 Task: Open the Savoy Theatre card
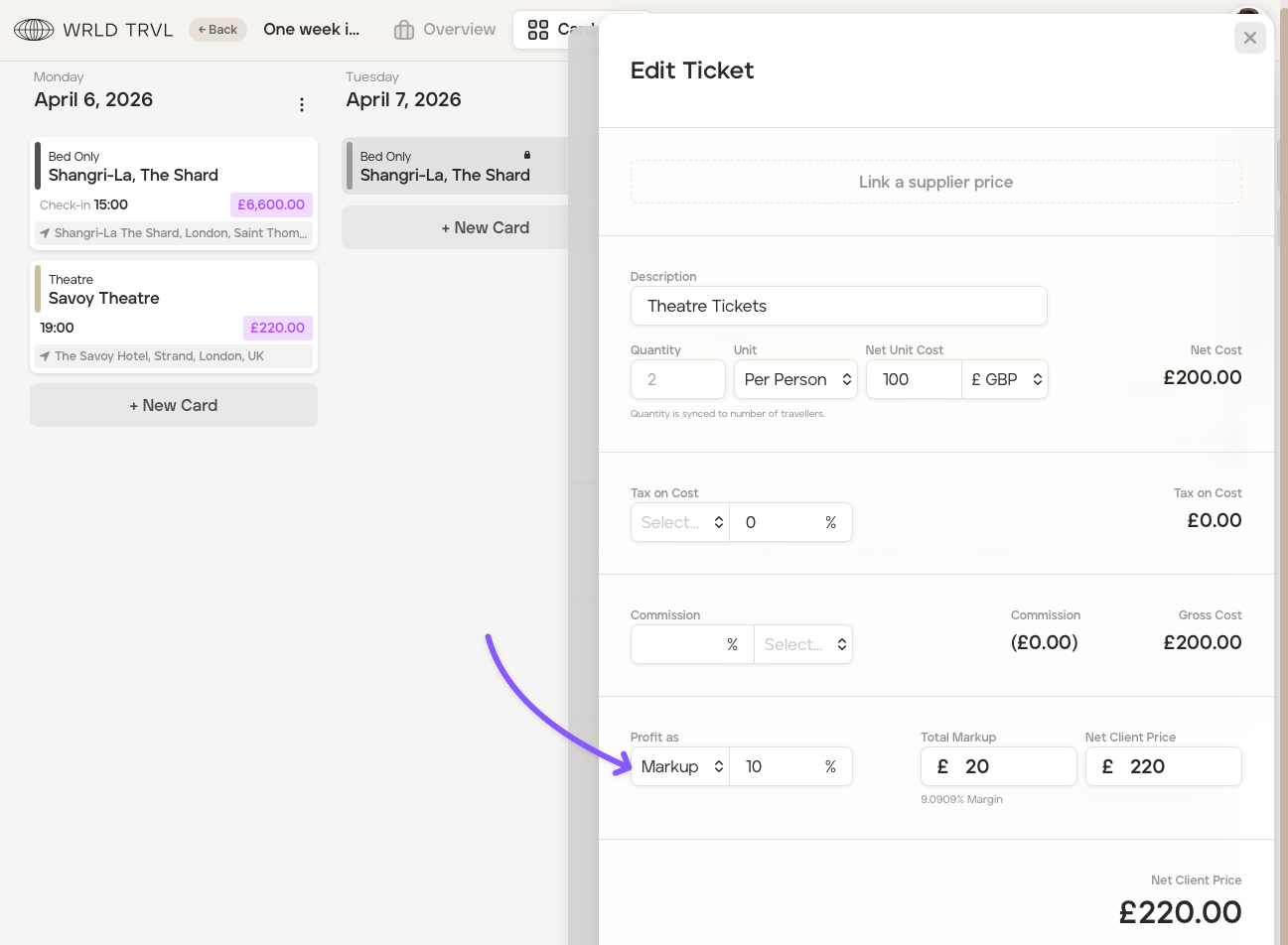(x=174, y=298)
